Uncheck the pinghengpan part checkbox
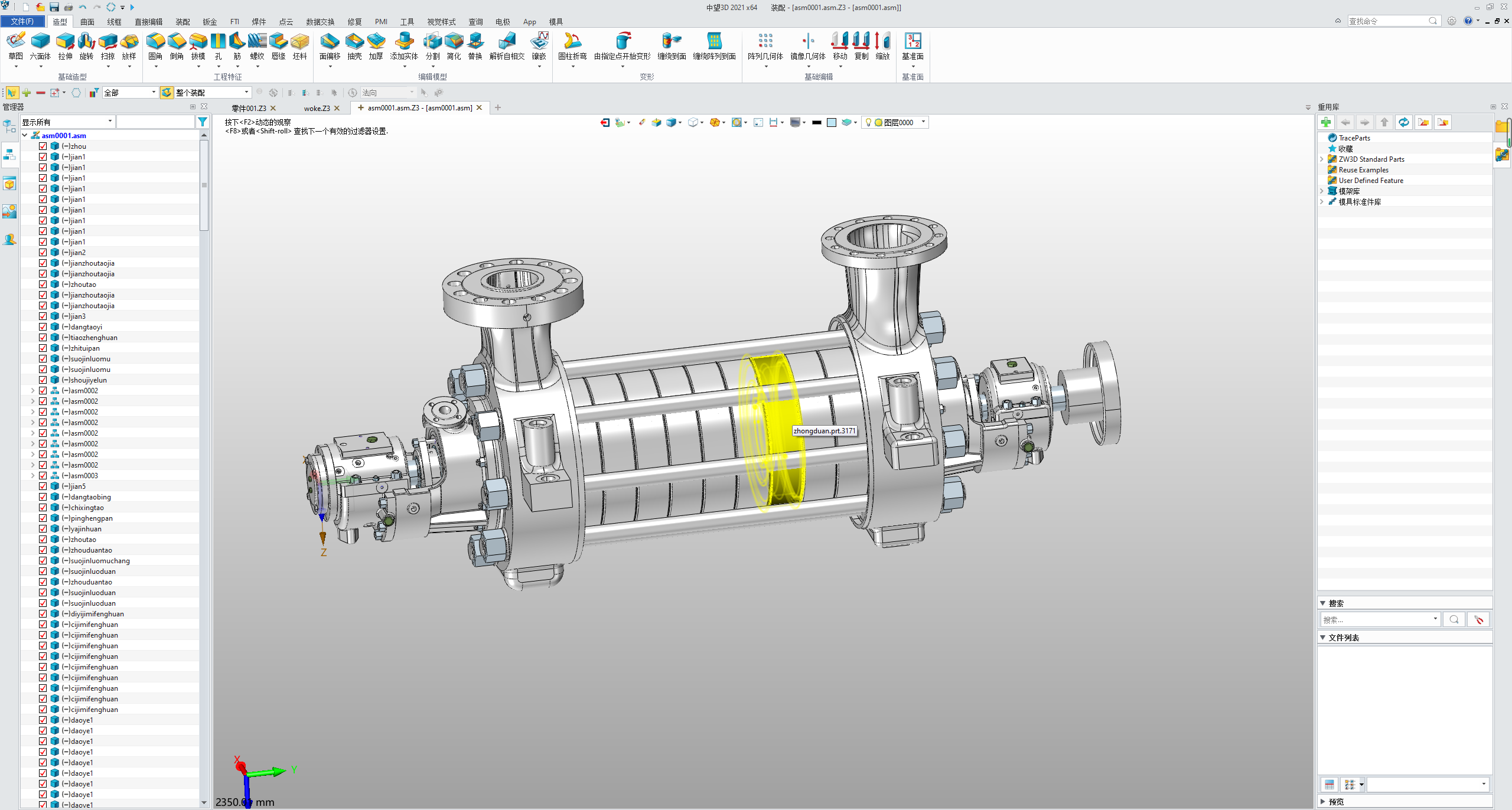This screenshot has height=810, width=1512. pos(43,518)
